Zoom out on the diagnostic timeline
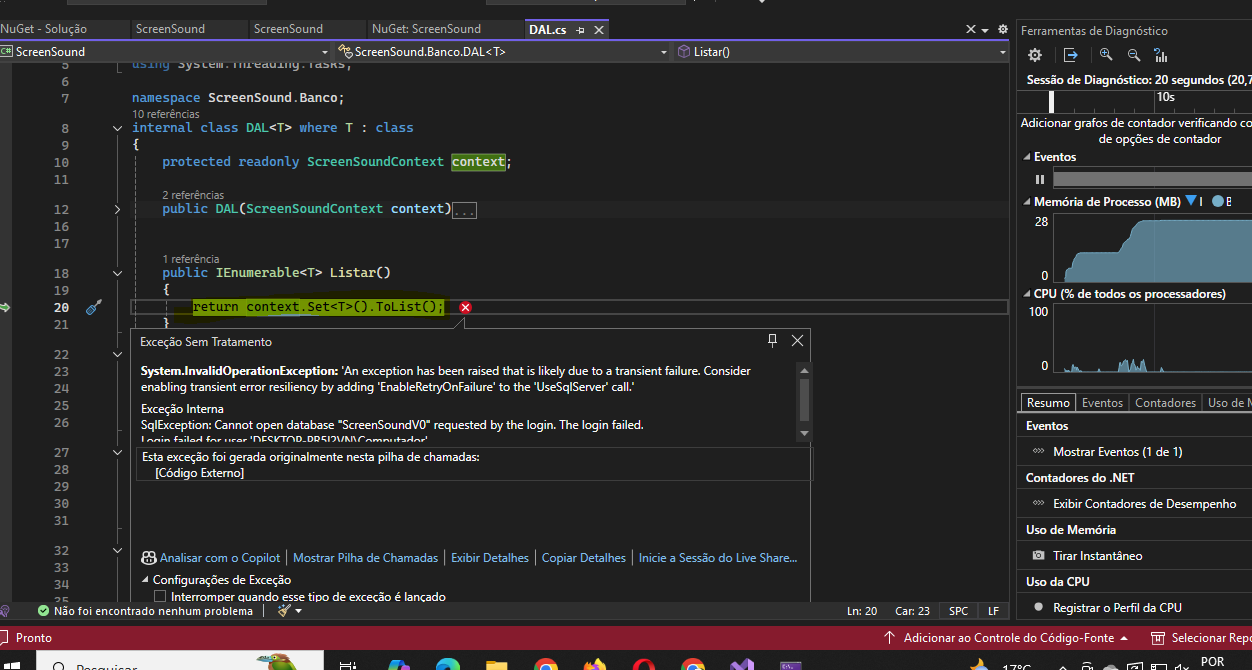The image size is (1252, 670). tap(1134, 56)
